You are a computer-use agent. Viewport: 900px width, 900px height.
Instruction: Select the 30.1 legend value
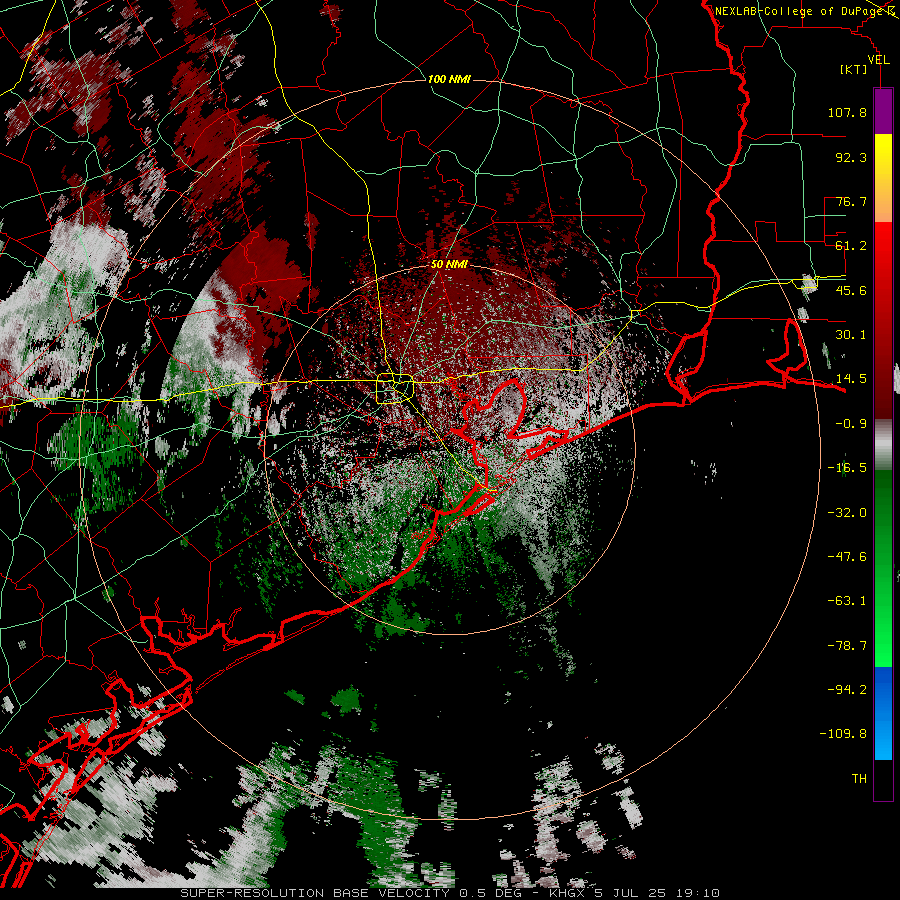click(851, 335)
